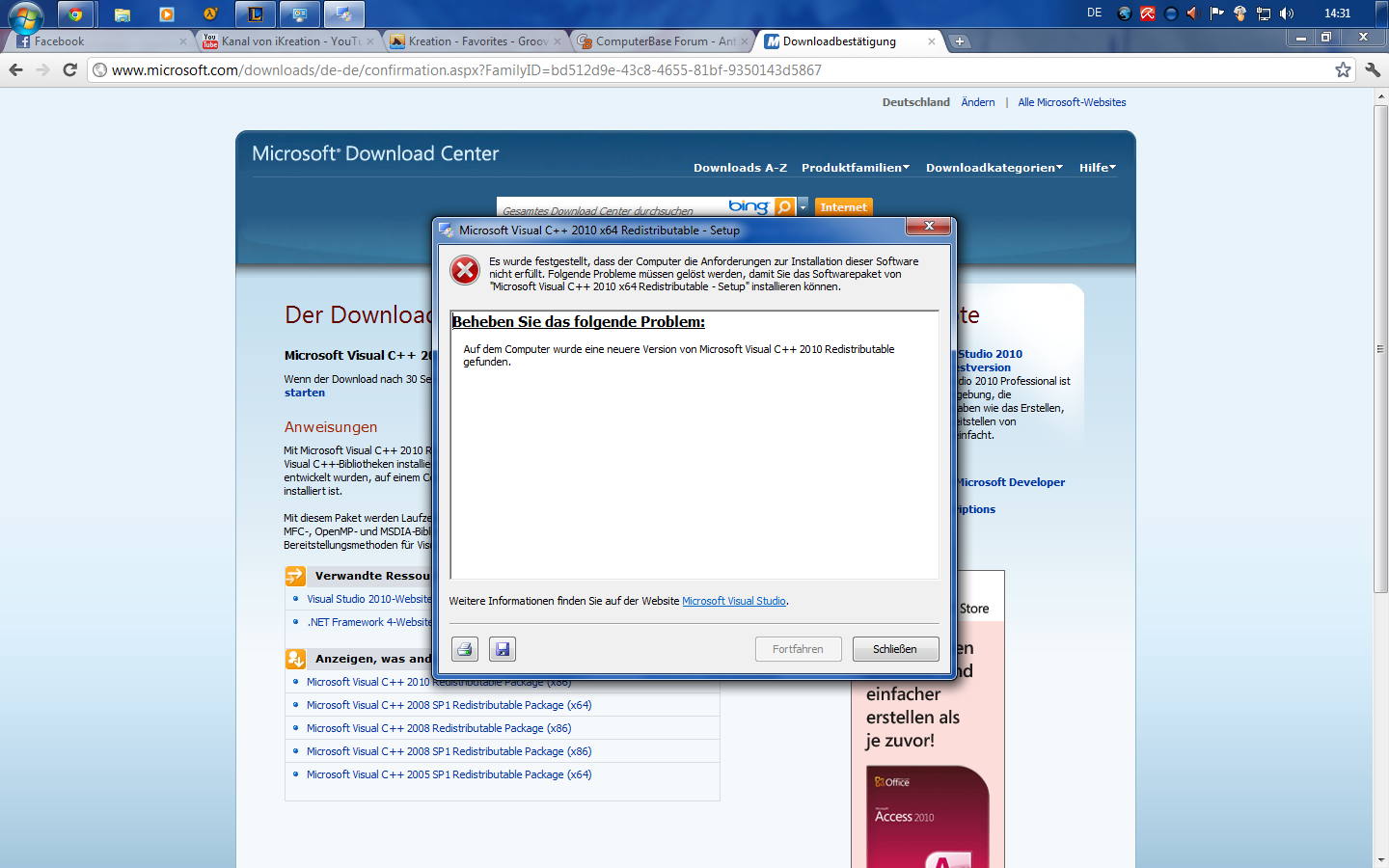Click the taskbar clock showing 14:31
This screenshot has height=868, width=1389.
click(1337, 14)
